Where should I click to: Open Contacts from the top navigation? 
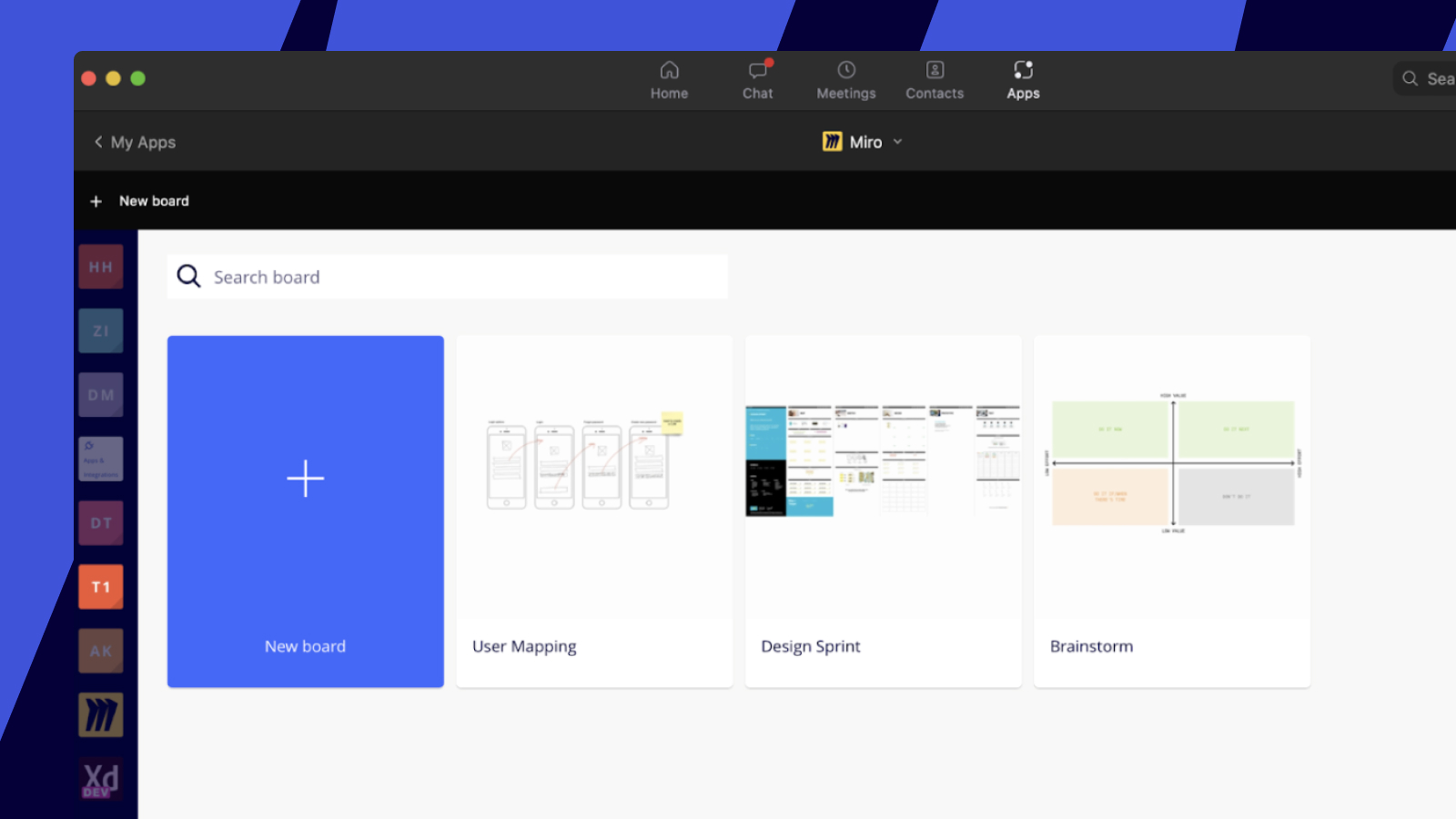coord(935,79)
